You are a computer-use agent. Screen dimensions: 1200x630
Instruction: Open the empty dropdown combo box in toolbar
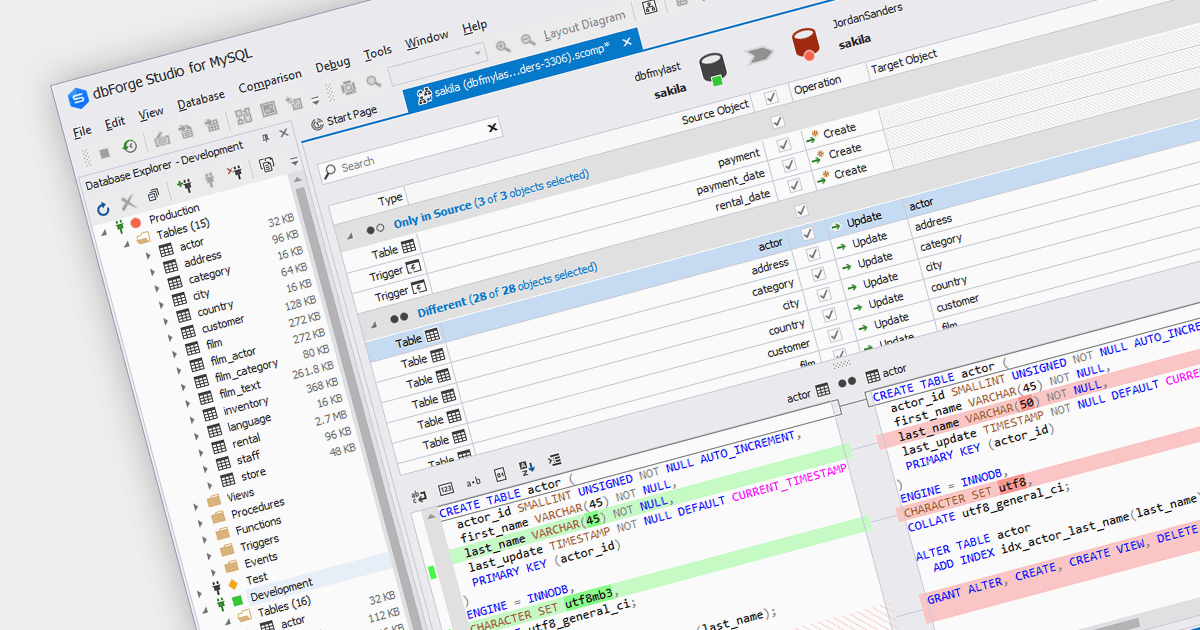point(439,63)
